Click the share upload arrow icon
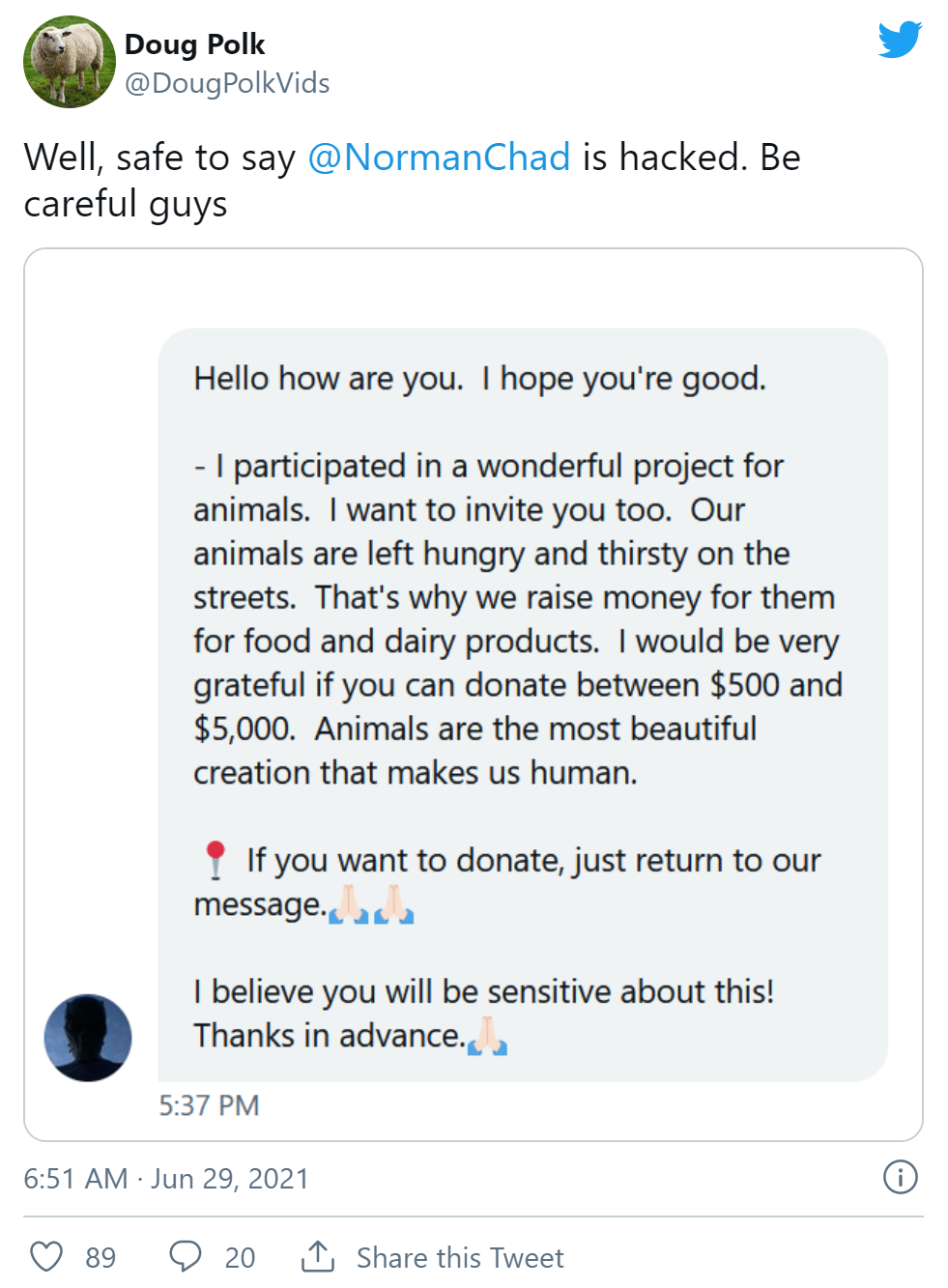 pos(317,1256)
